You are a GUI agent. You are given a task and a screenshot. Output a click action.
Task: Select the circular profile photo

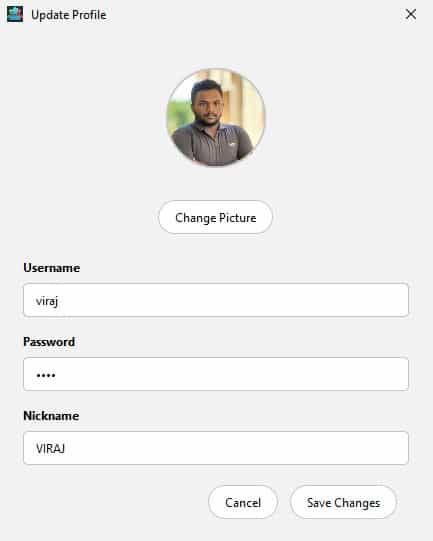click(x=216, y=117)
